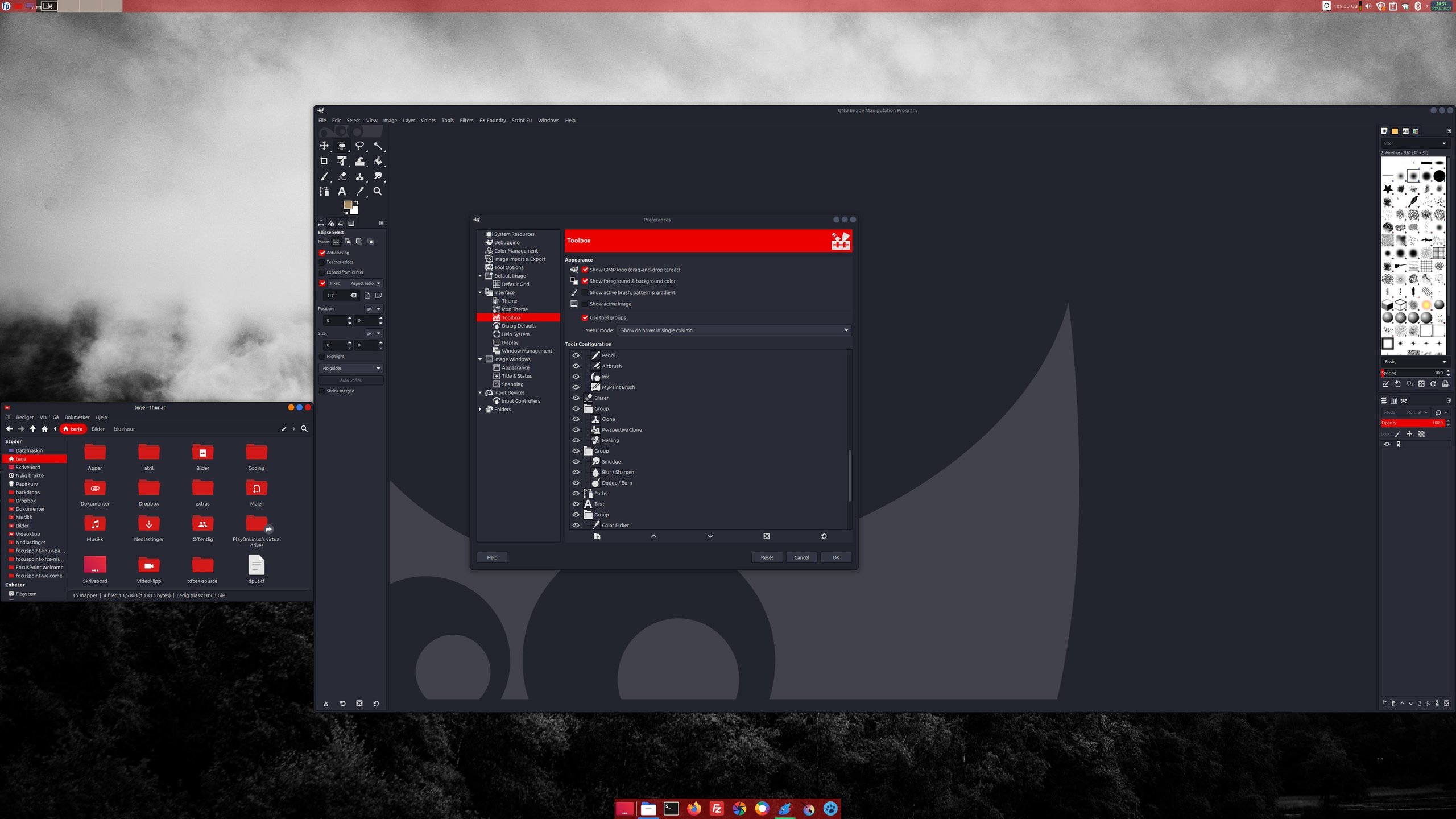Select Icon Theme in the preferences tree
1456x819 pixels.
tap(514, 309)
